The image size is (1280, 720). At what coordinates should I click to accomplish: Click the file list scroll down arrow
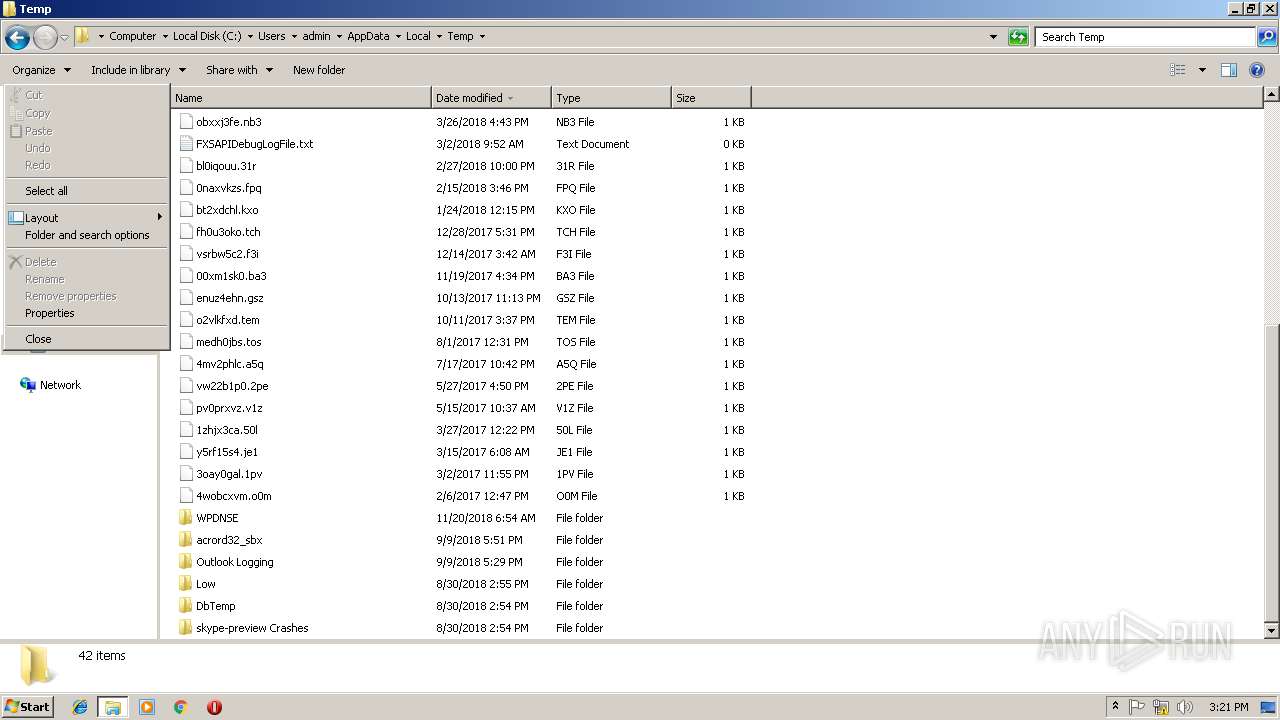tap(1272, 631)
